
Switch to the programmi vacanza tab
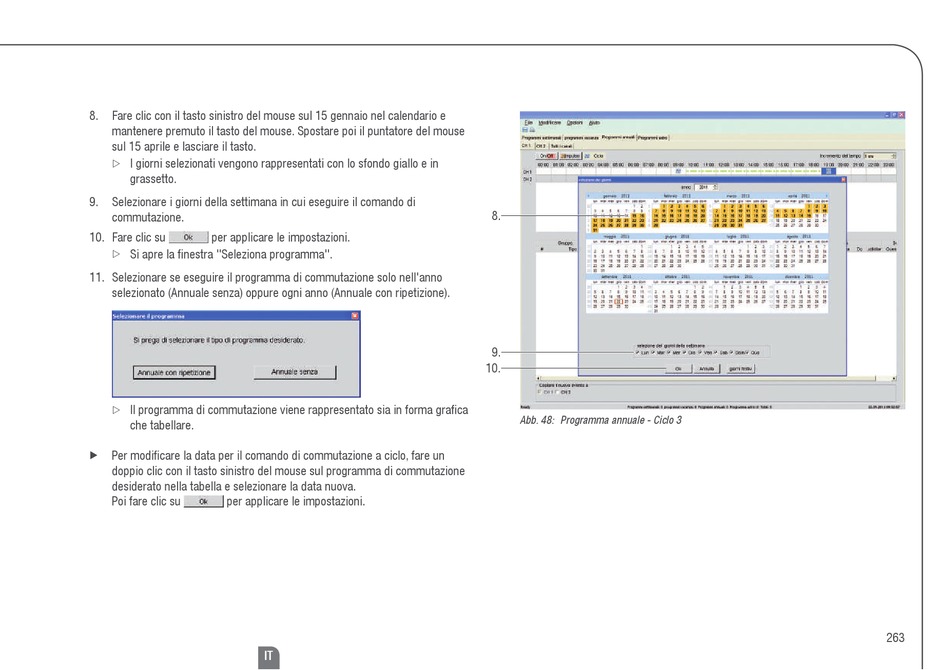click(x=581, y=138)
